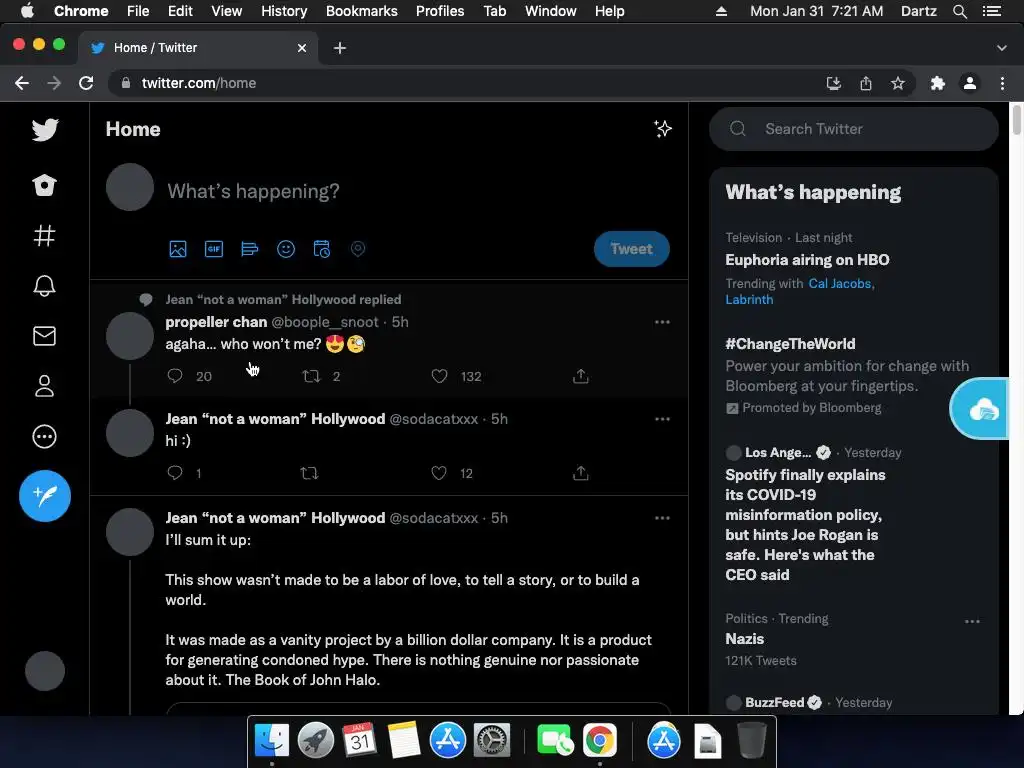This screenshot has height=768, width=1024.
Task: Open the Spotify COVID-19 policy article
Action: pos(805,525)
